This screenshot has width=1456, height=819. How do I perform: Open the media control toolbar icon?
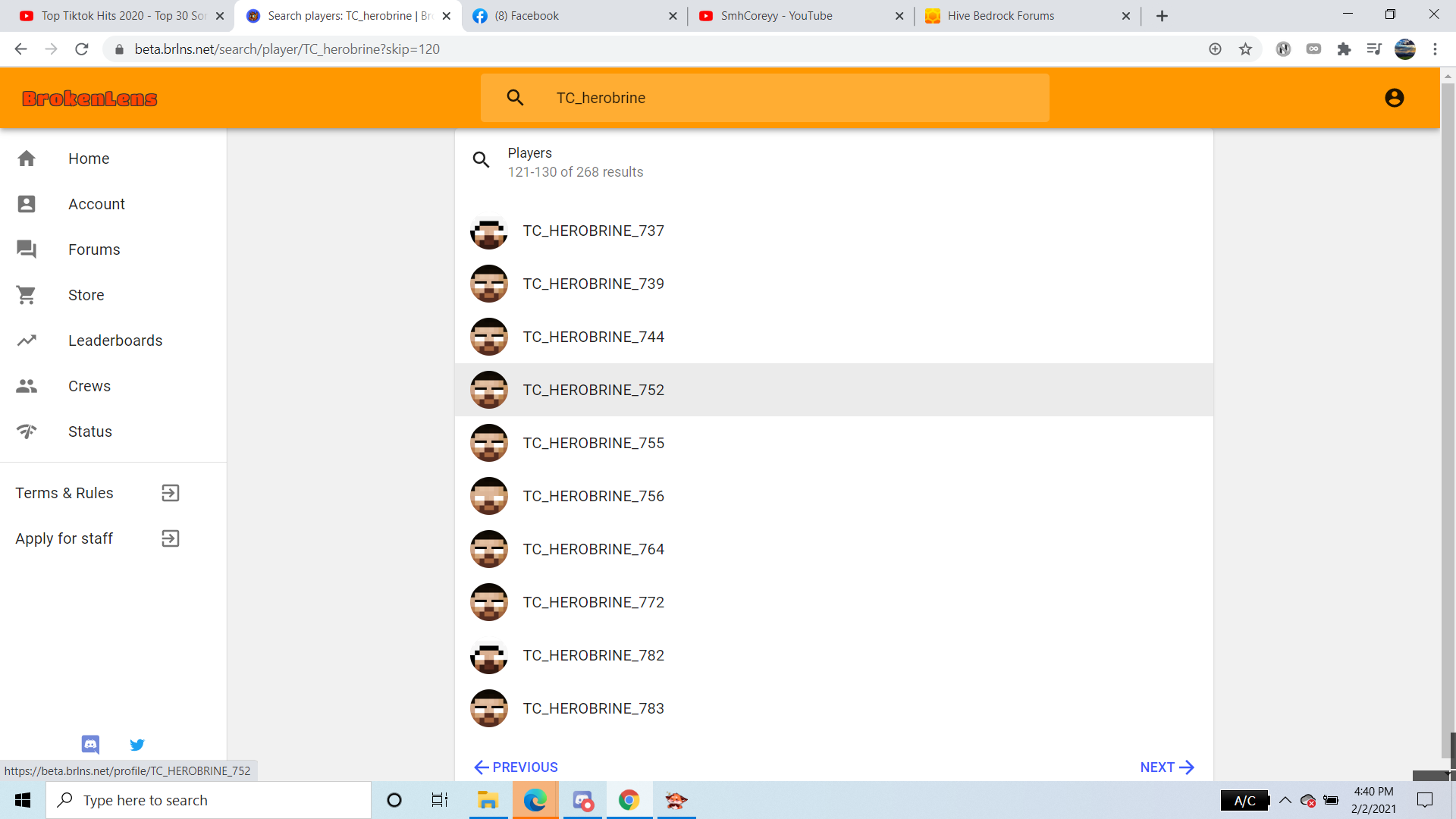point(1374,49)
